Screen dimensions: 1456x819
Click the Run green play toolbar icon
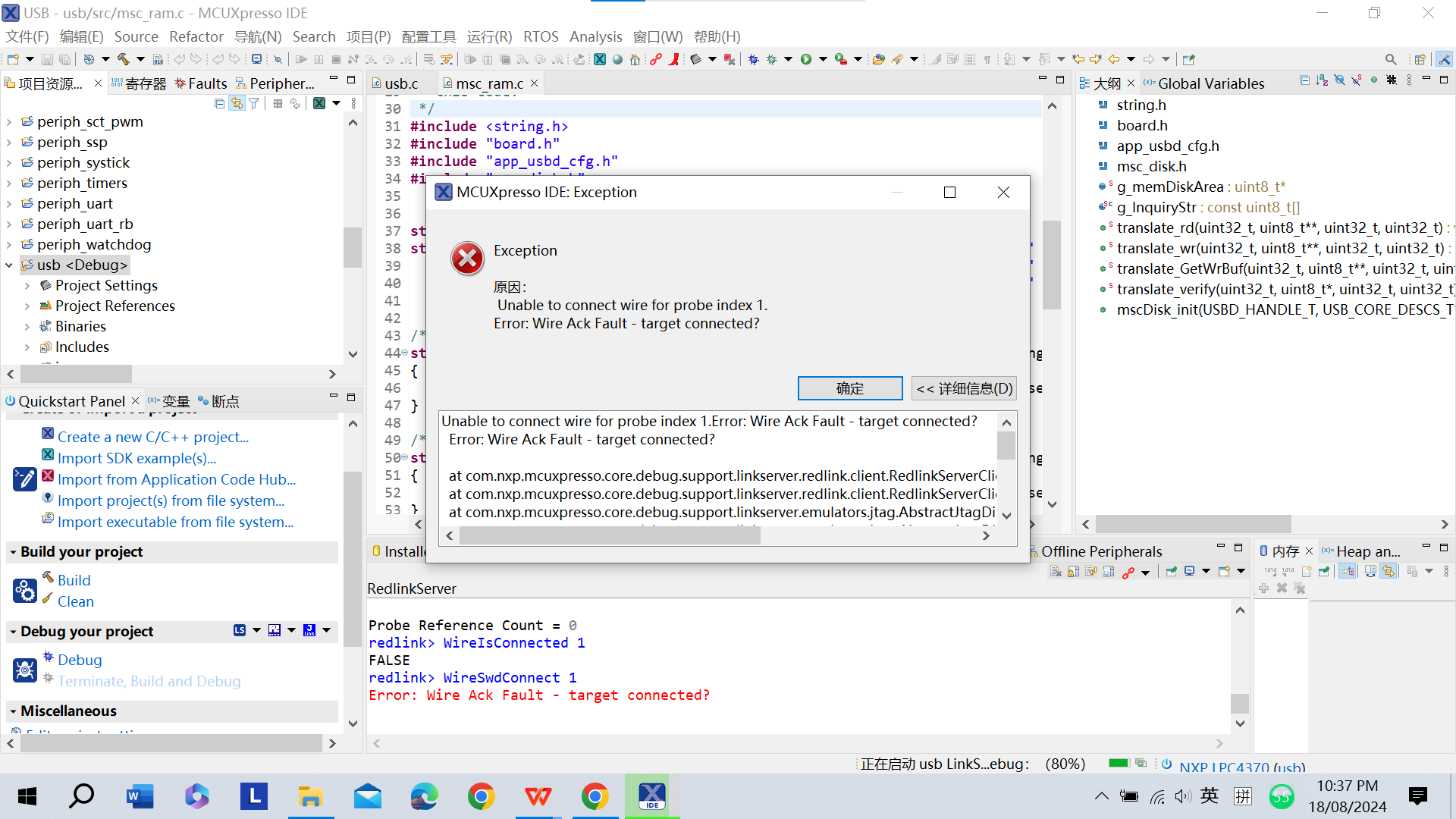(806, 59)
